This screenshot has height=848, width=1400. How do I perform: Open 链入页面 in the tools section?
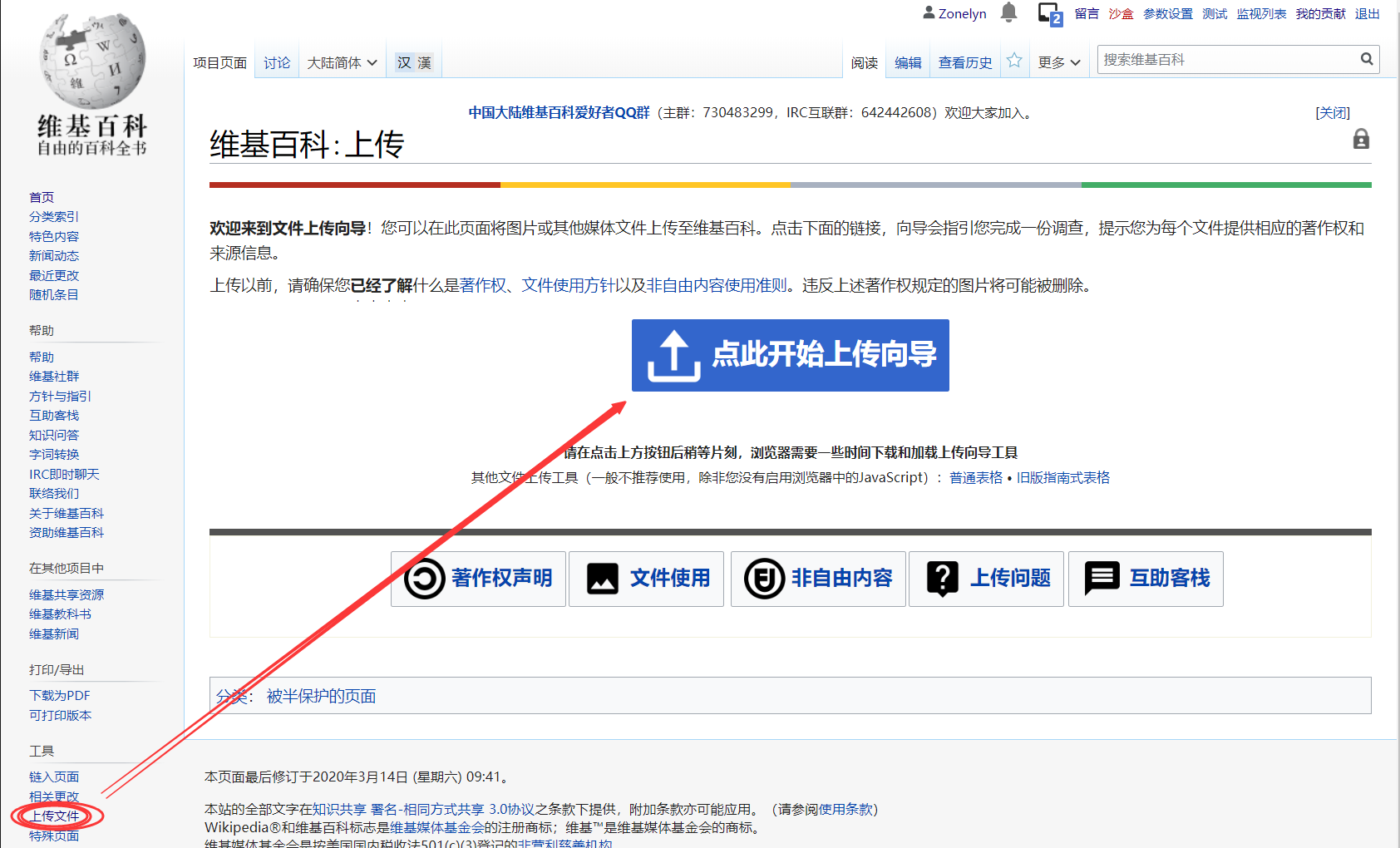pos(54,777)
